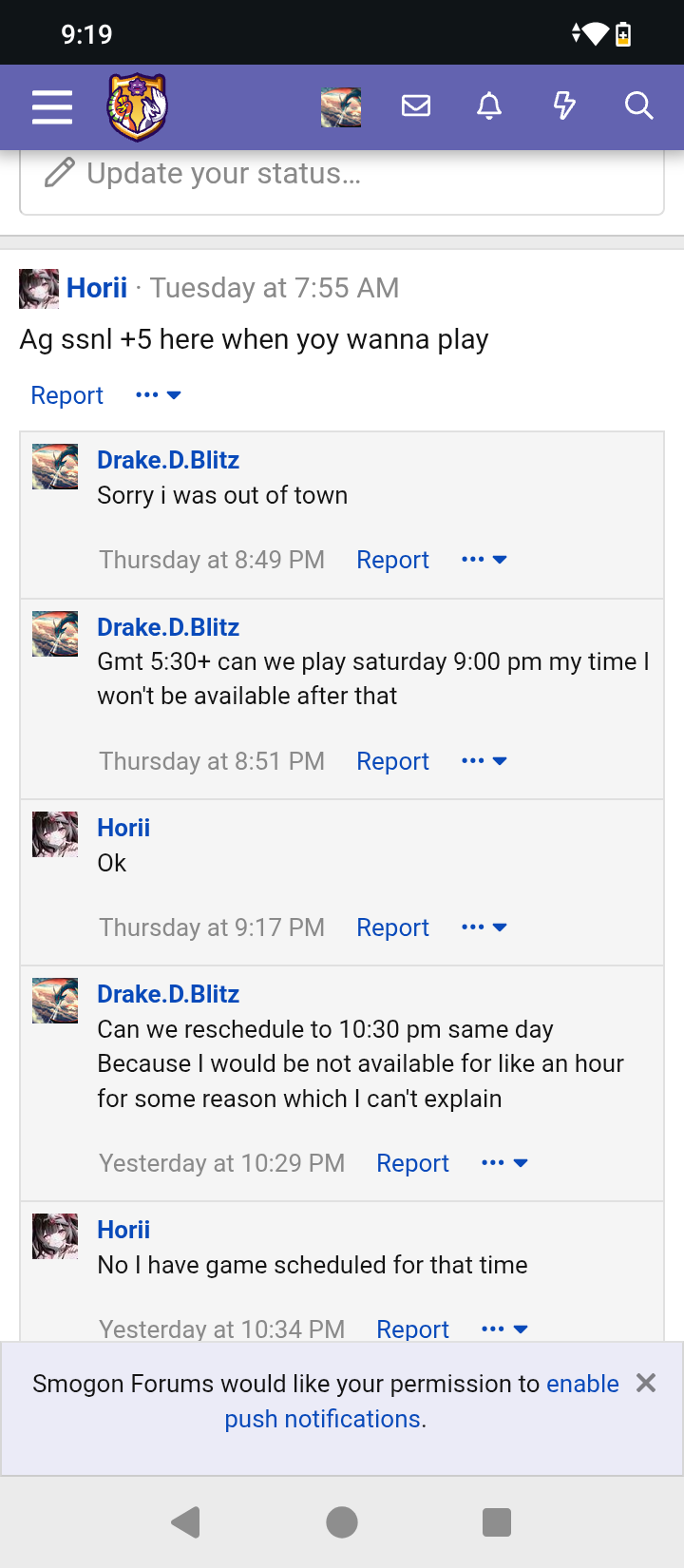684x1568 pixels.
Task: Open the hamburger navigation menu
Action: 52,106
